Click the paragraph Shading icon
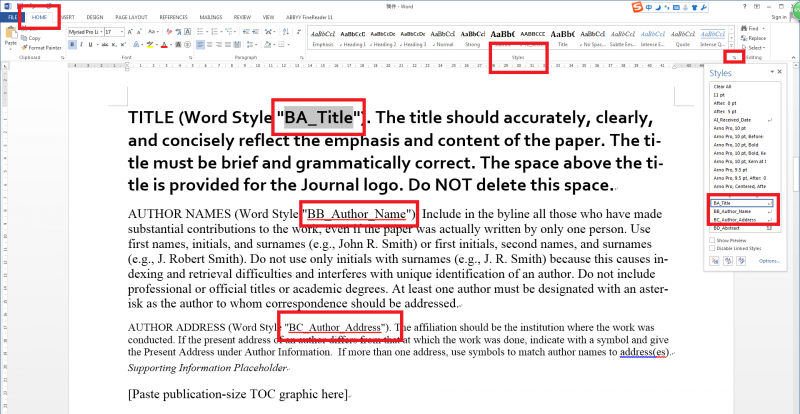Screen dimensions: 800x414 268,45
